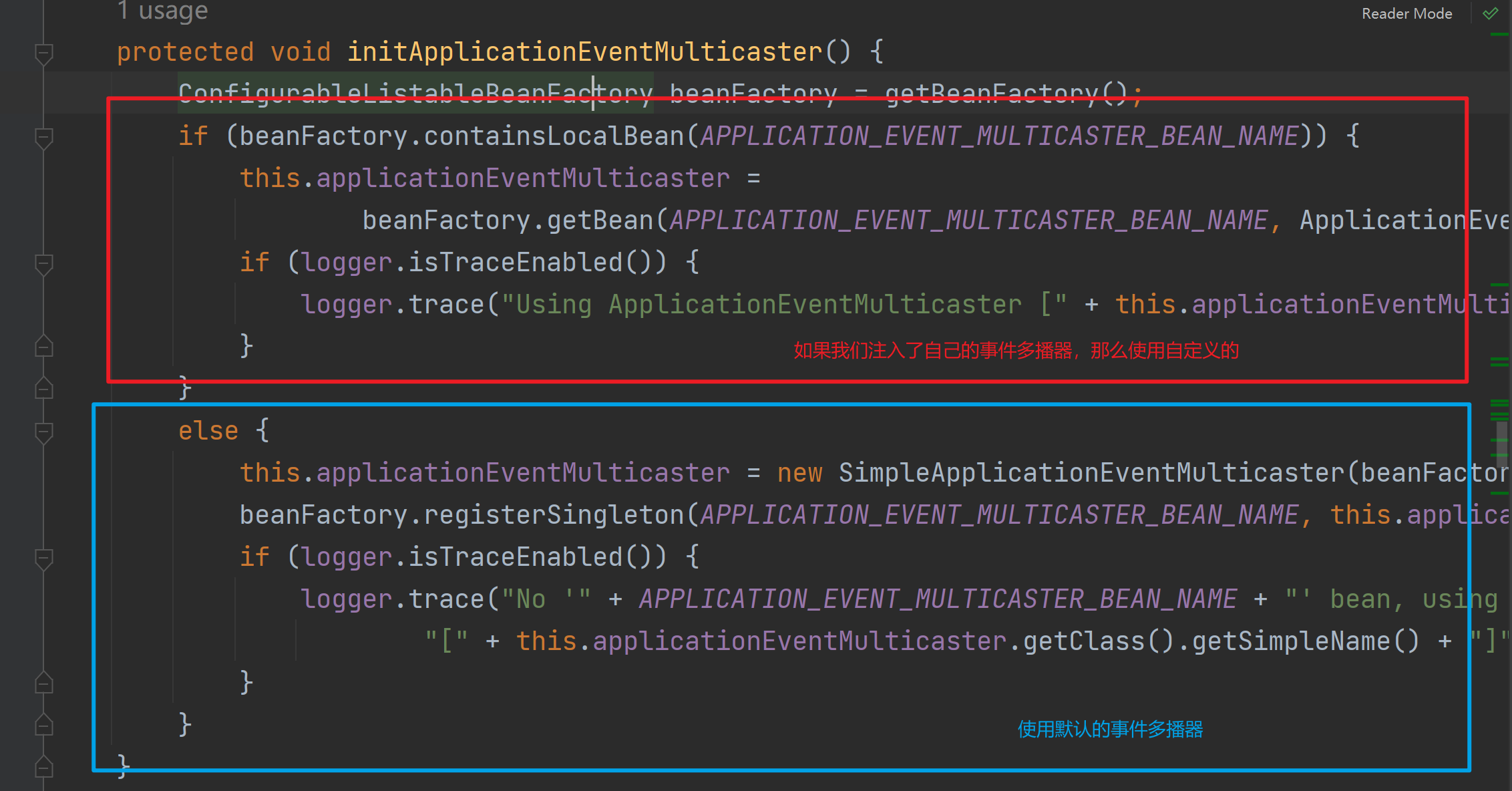Click fold end marker of second trace block
The width and height of the screenshot is (1512, 791).
(44, 683)
